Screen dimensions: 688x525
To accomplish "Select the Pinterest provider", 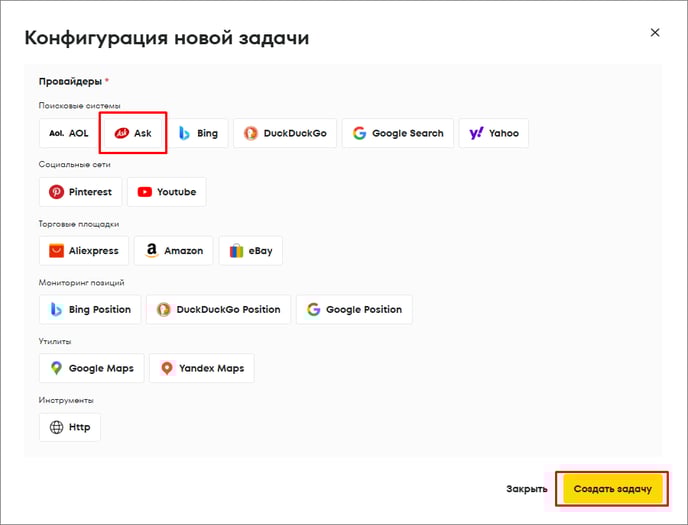I will (x=80, y=192).
